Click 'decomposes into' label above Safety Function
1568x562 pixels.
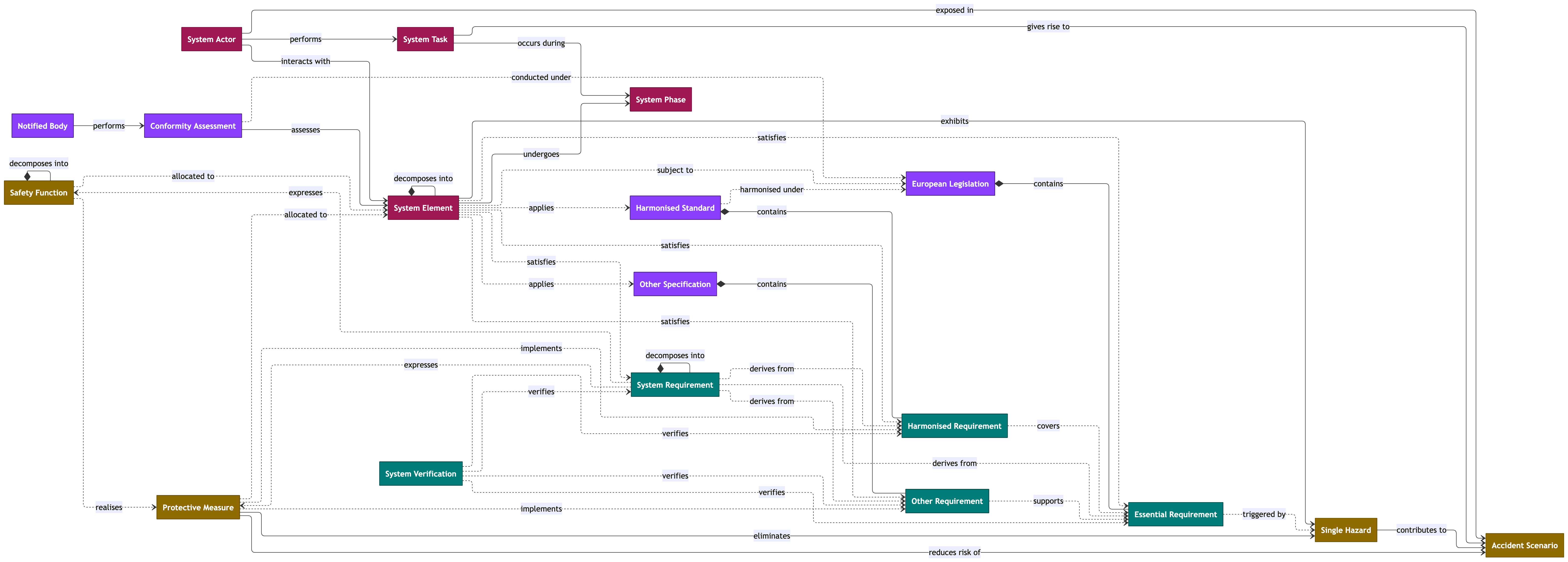(x=38, y=164)
